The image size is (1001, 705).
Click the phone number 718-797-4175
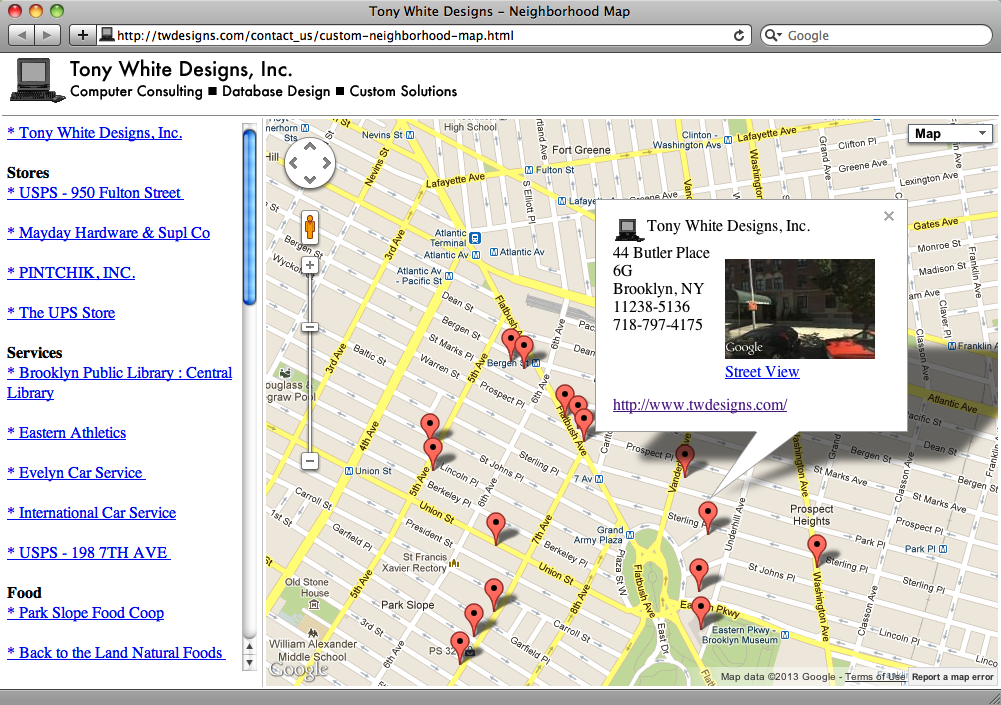pos(658,324)
